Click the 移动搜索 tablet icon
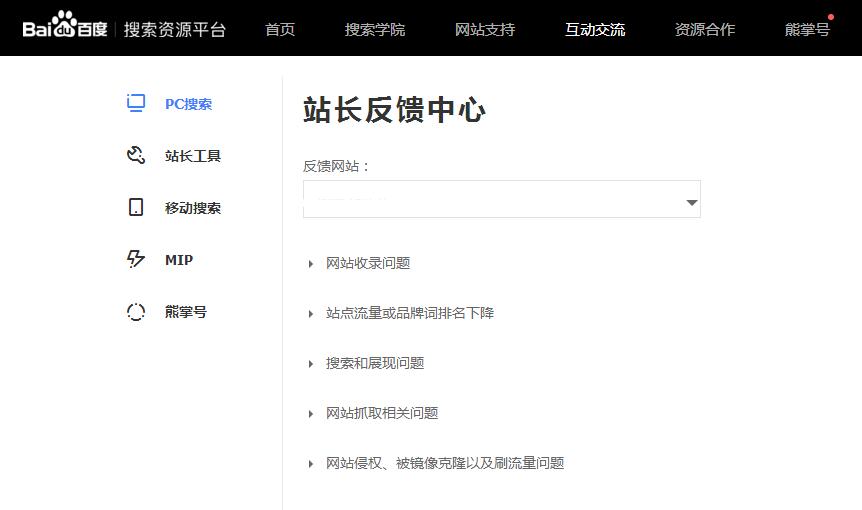This screenshot has height=510, width=862. pyautogui.click(x=136, y=208)
